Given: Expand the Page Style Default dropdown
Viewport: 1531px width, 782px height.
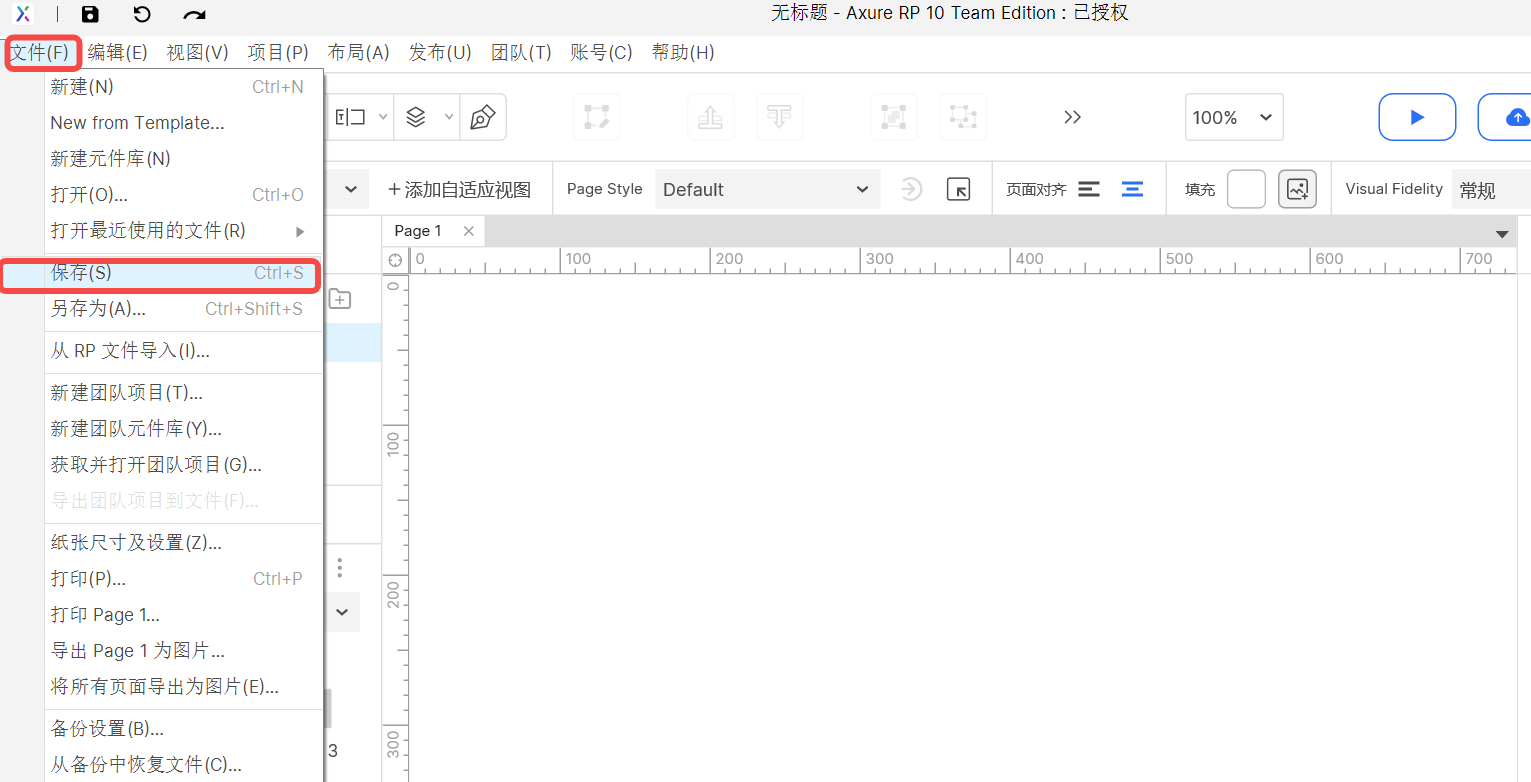Looking at the screenshot, I should click(766, 189).
